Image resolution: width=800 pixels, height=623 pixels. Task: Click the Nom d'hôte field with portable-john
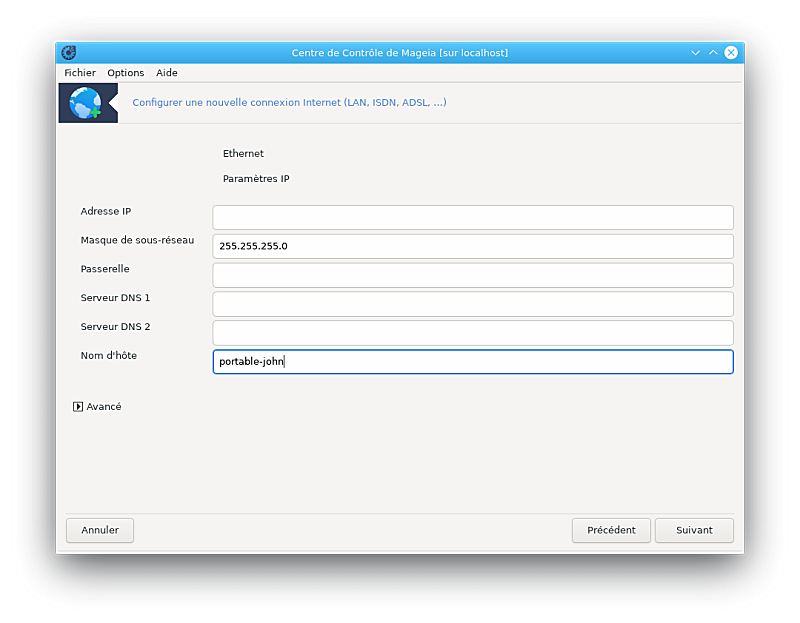click(473, 362)
